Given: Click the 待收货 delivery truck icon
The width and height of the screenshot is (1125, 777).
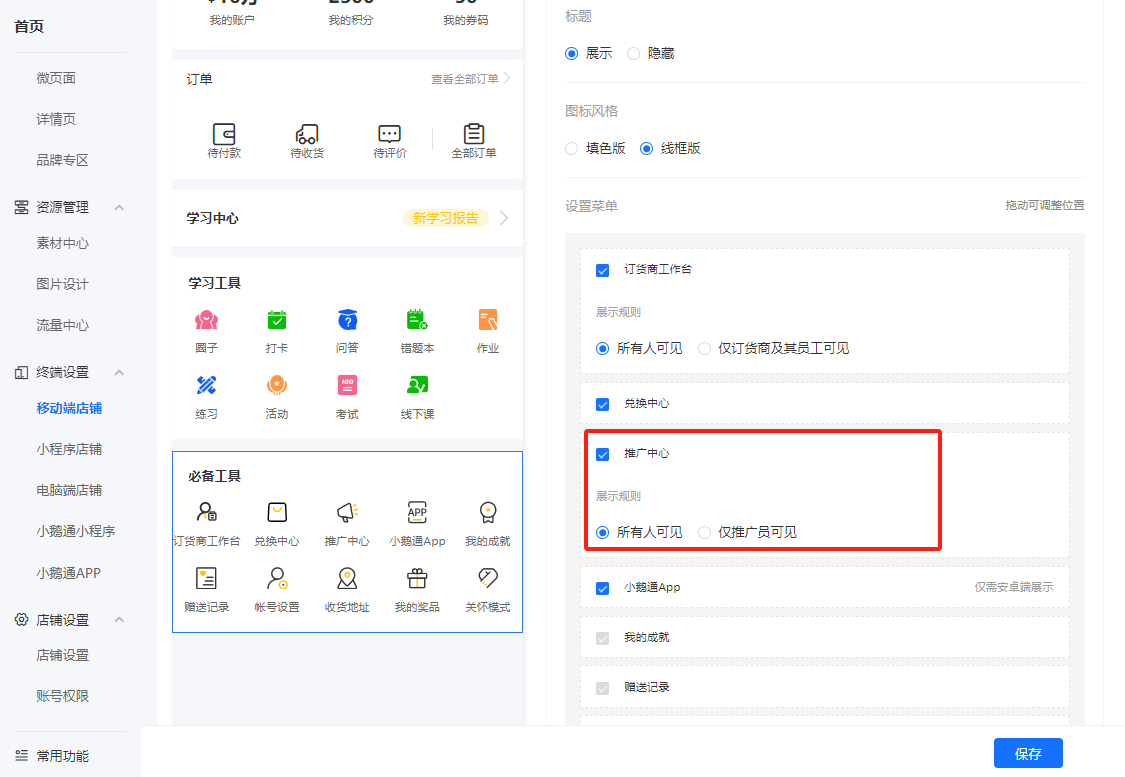Looking at the screenshot, I should tap(307, 134).
